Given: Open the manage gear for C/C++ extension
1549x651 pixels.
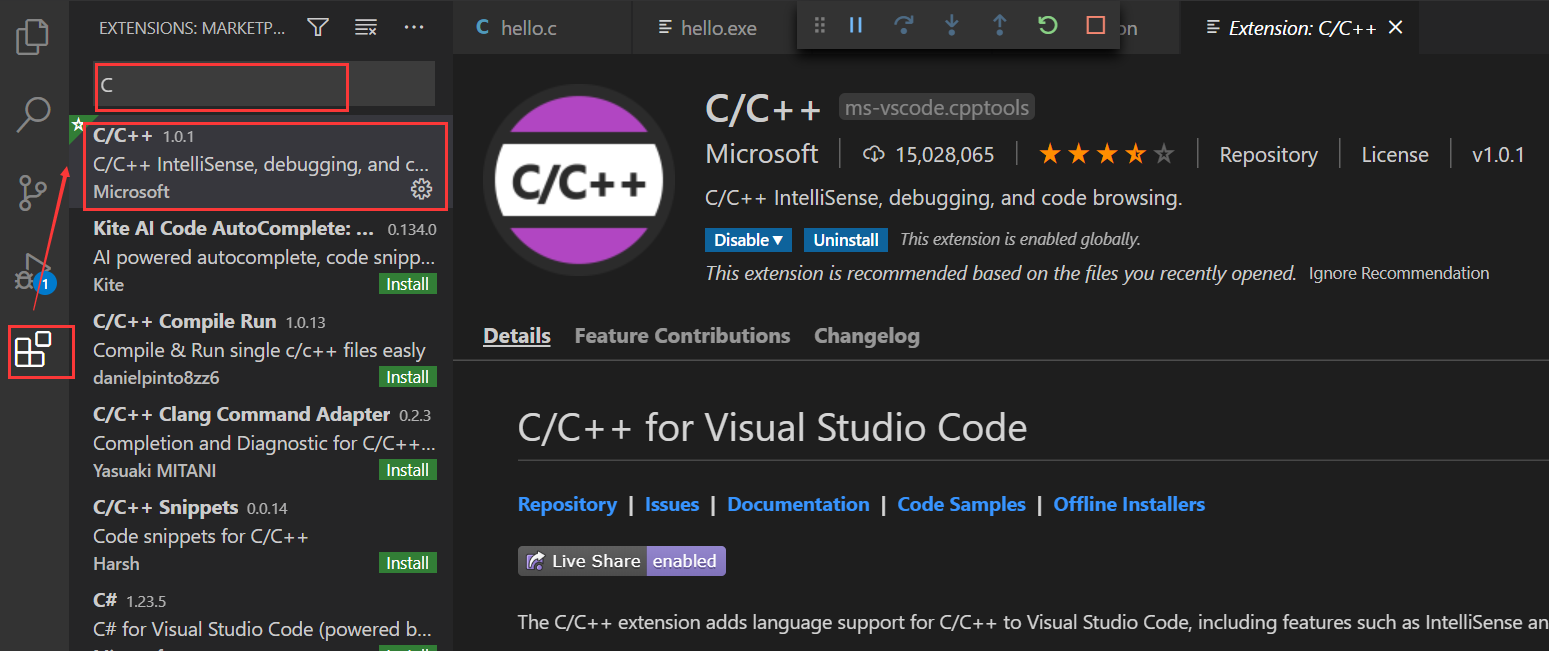Looking at the screenshot, I should [x=421, y=189].
